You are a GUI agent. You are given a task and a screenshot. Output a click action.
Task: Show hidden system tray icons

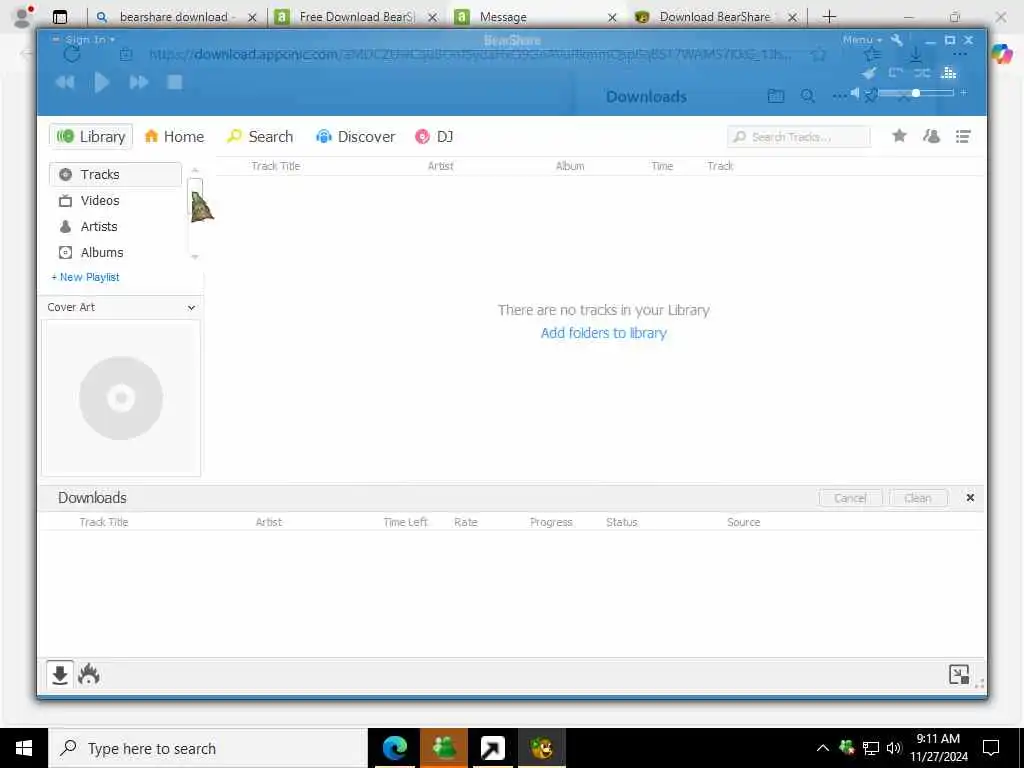coord(823,748)
